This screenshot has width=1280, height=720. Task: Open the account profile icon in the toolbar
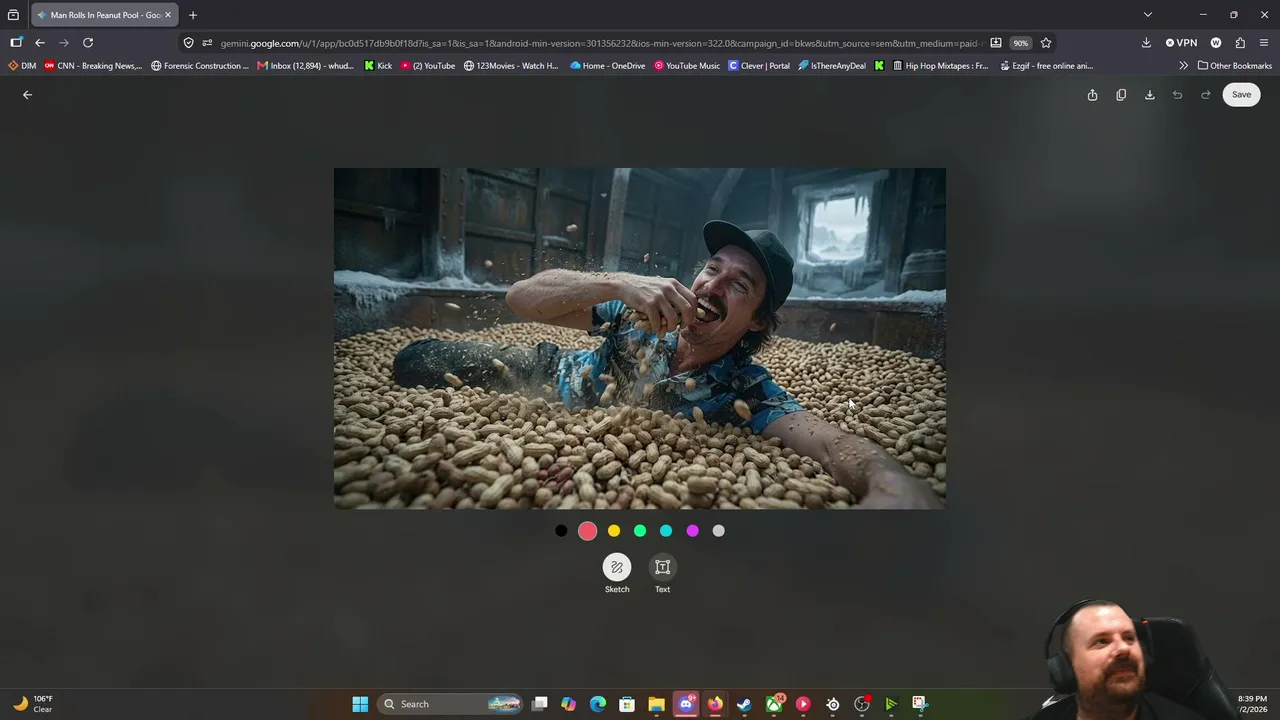tap(1216, 43)
